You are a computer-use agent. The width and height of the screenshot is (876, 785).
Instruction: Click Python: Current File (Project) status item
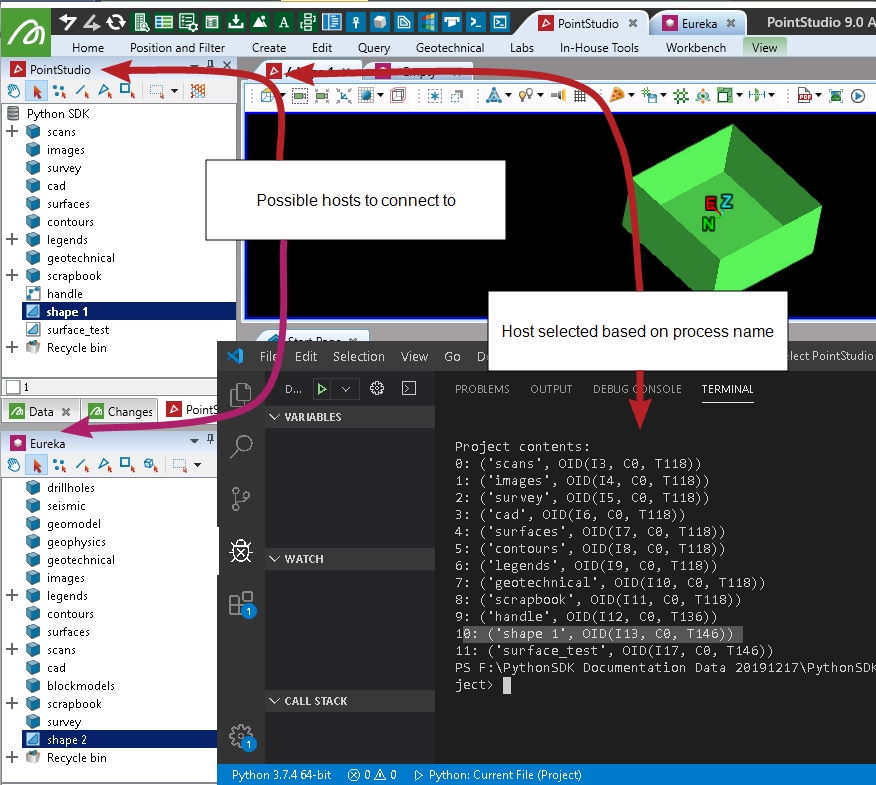click(x=498, y=775)
